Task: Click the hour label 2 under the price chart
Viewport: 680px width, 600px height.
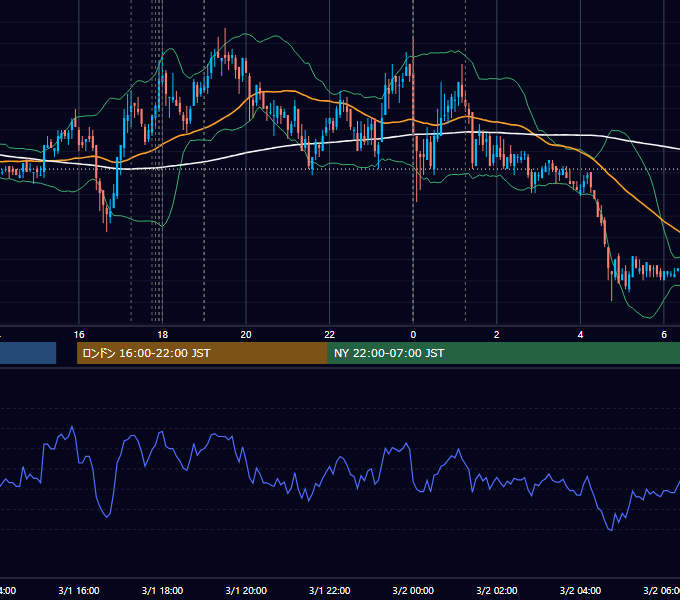Action: [x=497, y=334]
